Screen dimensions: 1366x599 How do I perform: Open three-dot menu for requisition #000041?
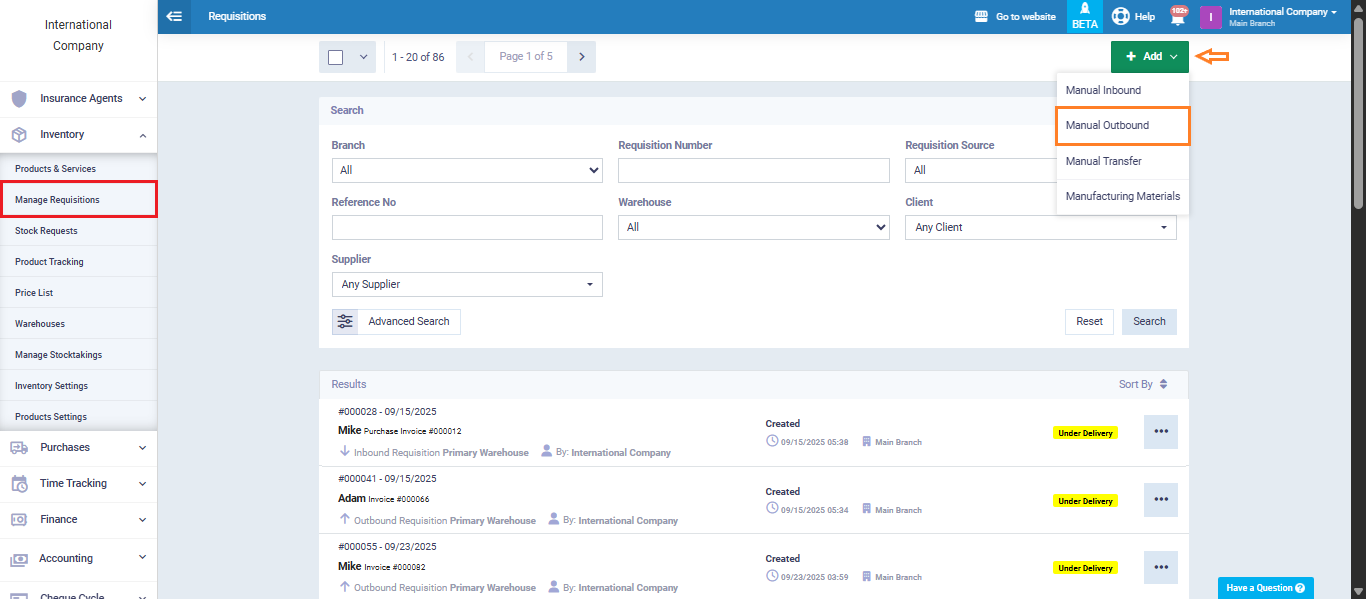[x=1160, y=500]
